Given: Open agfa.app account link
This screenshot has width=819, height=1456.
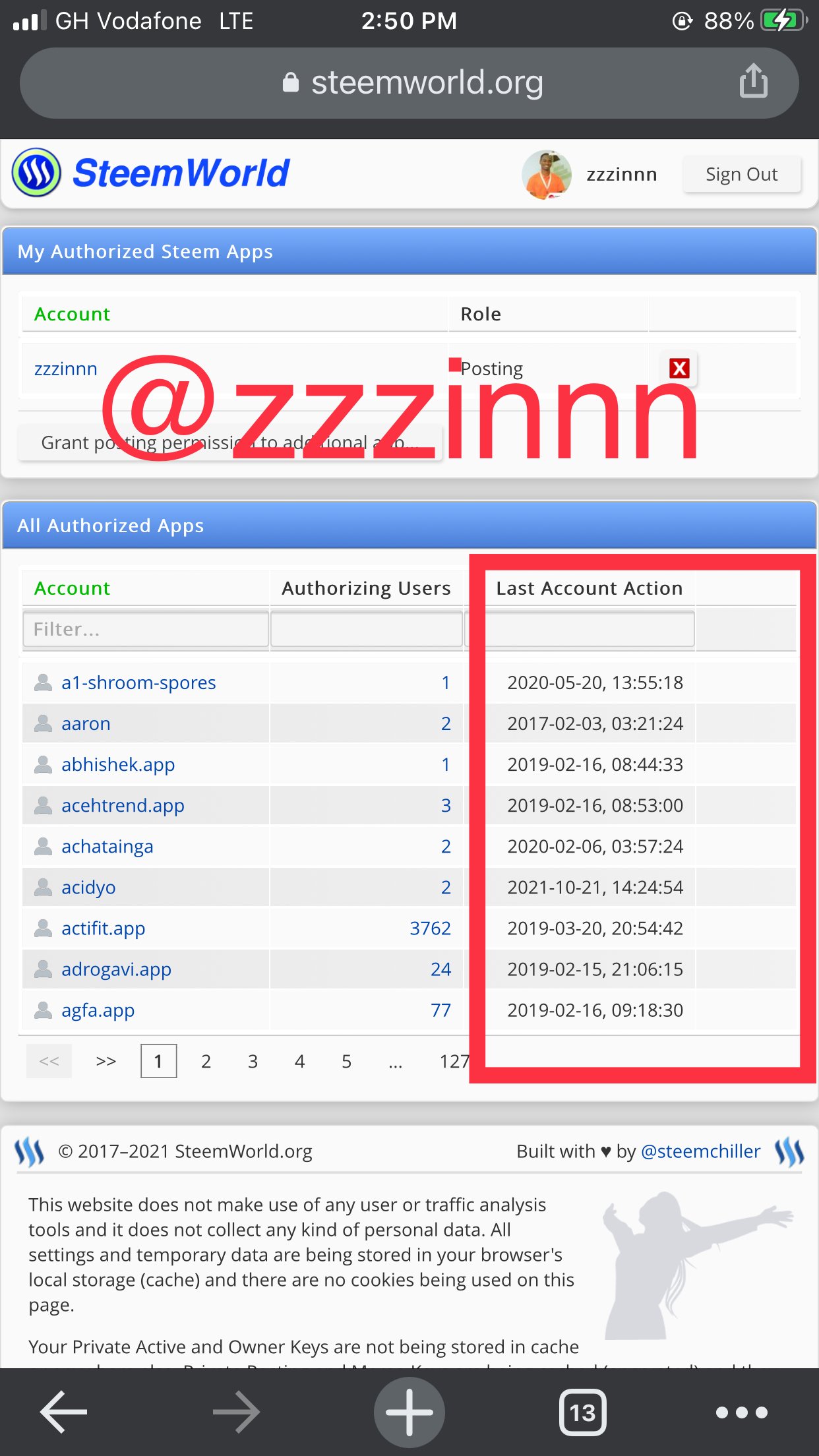Looking at the screenshot, I should point(98,1010).
